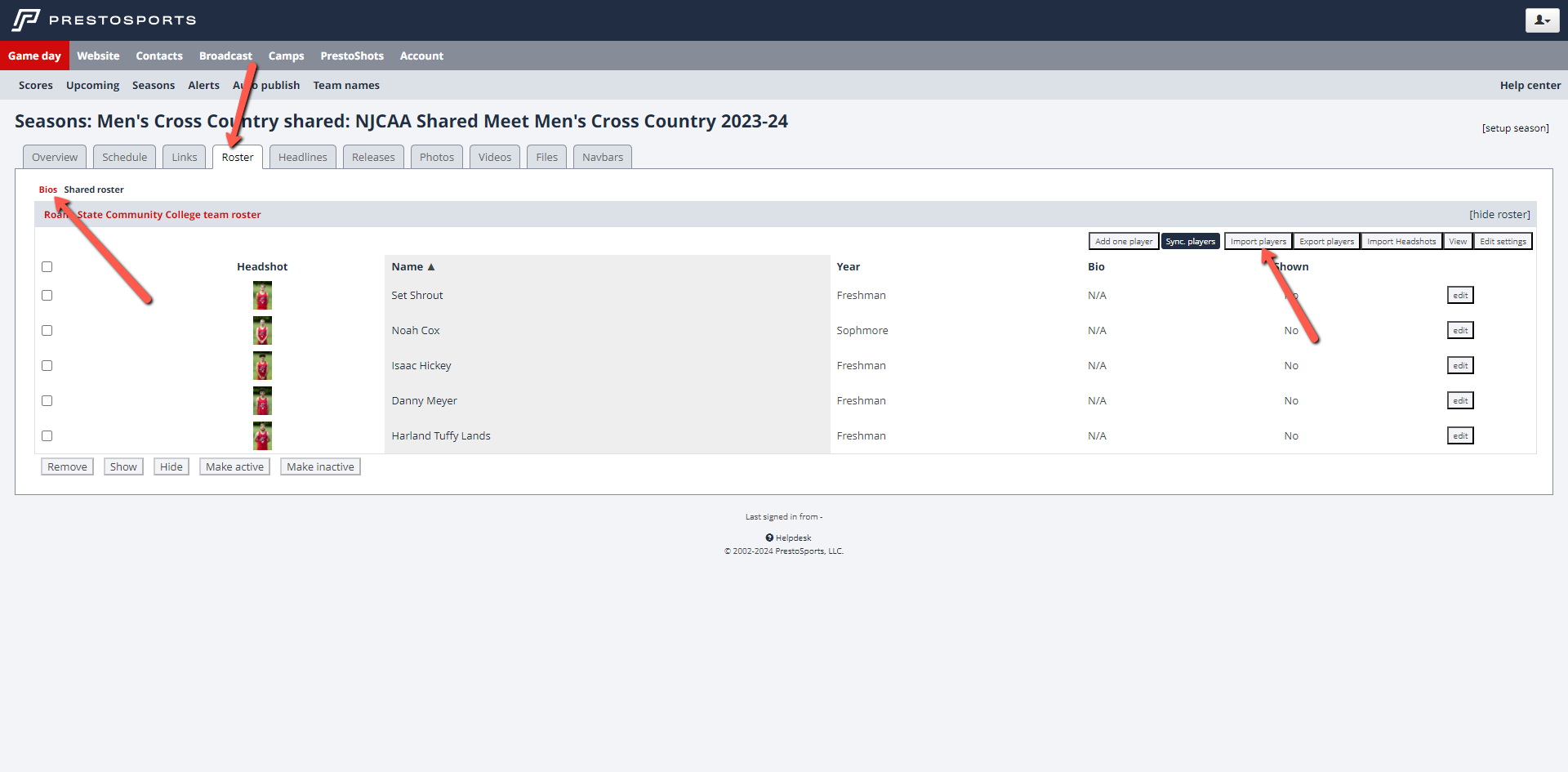
Task: Click the Sync. players button
Action: point(1190,241)
